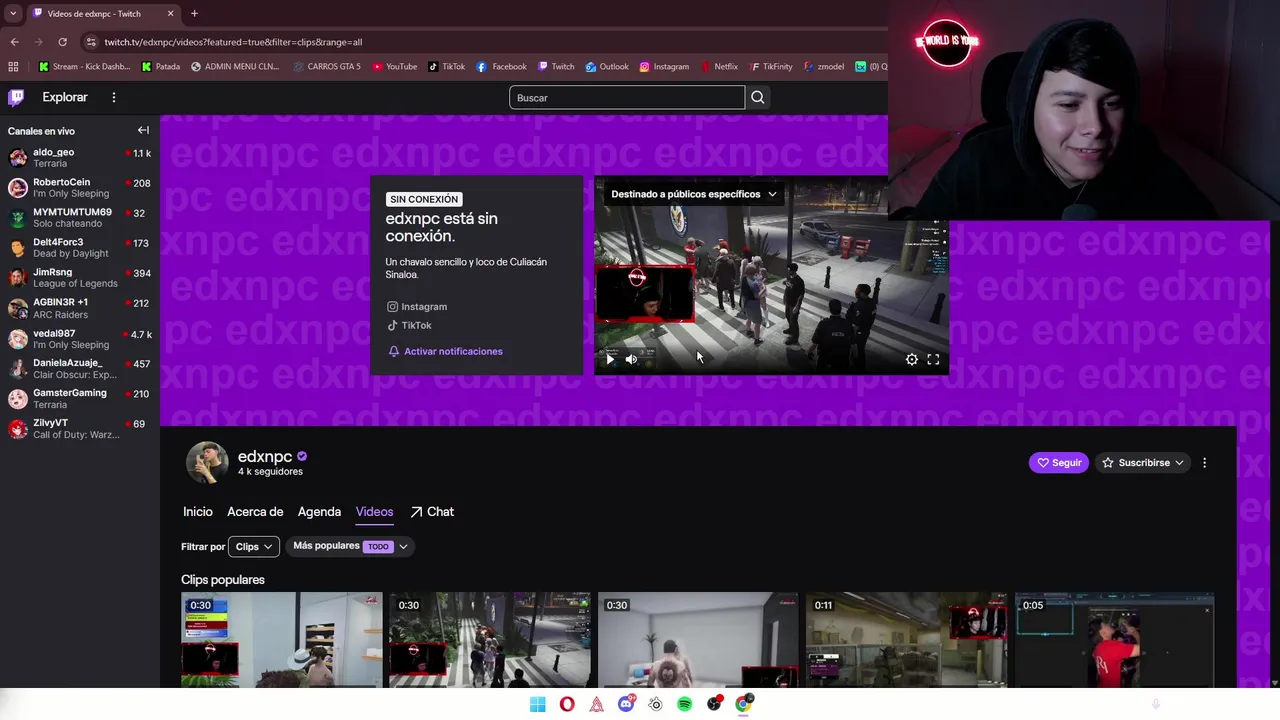Open the three-dot menu beside Explorar
This screenshot has height=720, width=1280.
(114, 97)
